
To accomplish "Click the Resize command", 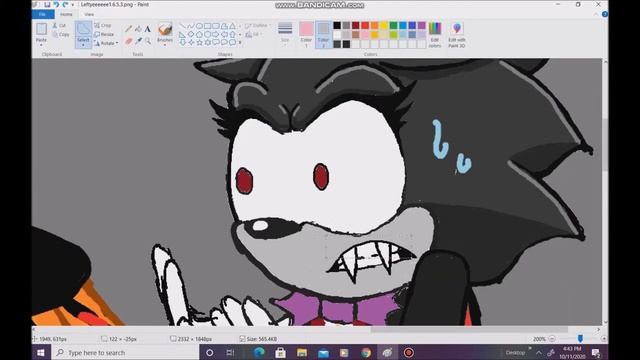I will 104,35.
